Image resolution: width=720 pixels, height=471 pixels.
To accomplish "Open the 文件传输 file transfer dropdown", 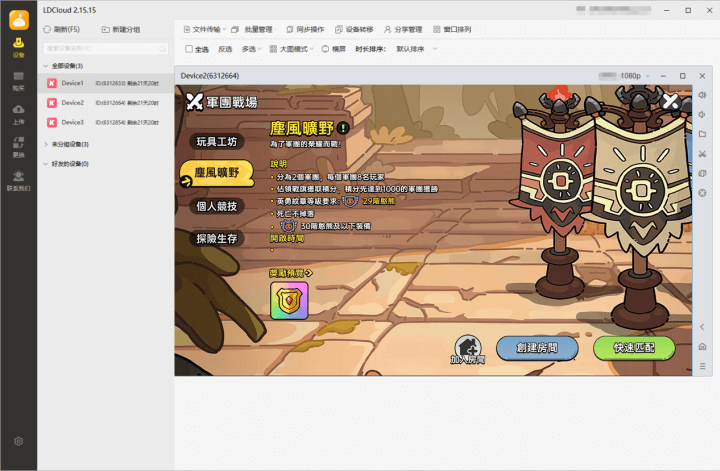I will [204, 29].
